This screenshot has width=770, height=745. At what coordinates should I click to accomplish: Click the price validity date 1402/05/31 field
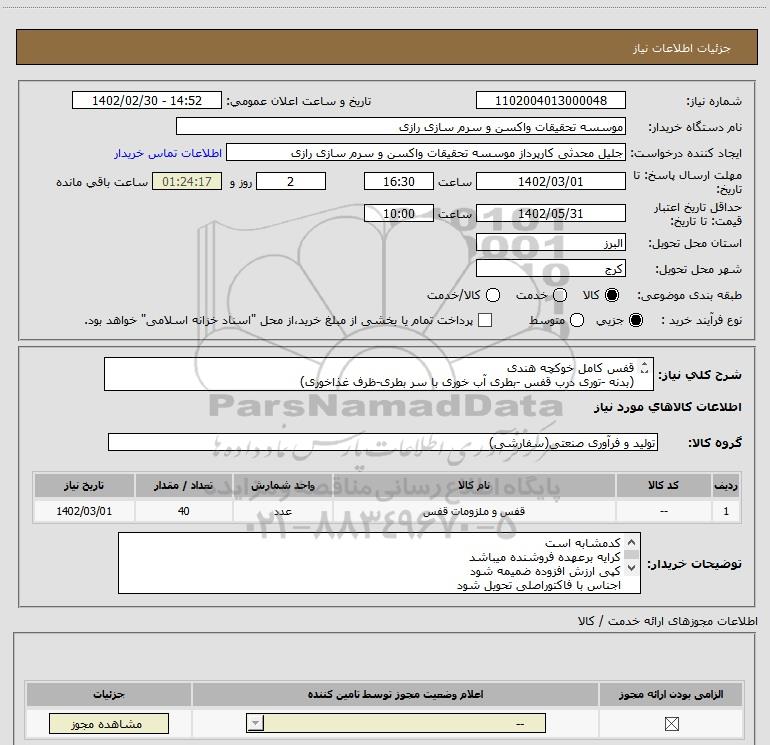pyautogui.click(x=550, y=213)
